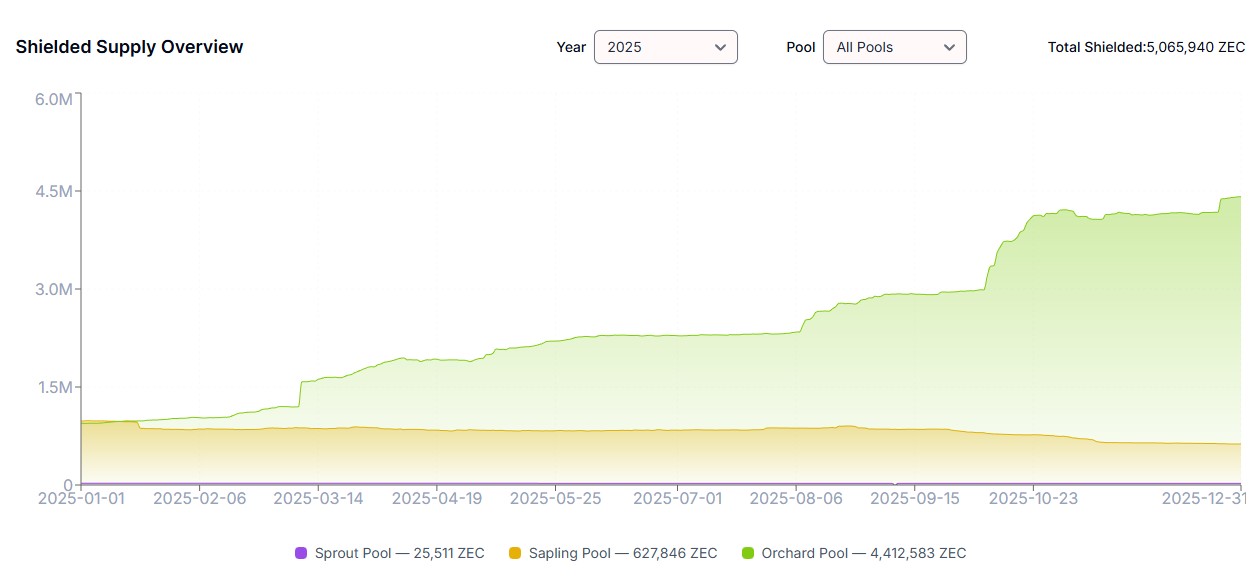Click the 2025-07-01 x-axis date label
Screen dimensions: 1252x587
(676, 498)
